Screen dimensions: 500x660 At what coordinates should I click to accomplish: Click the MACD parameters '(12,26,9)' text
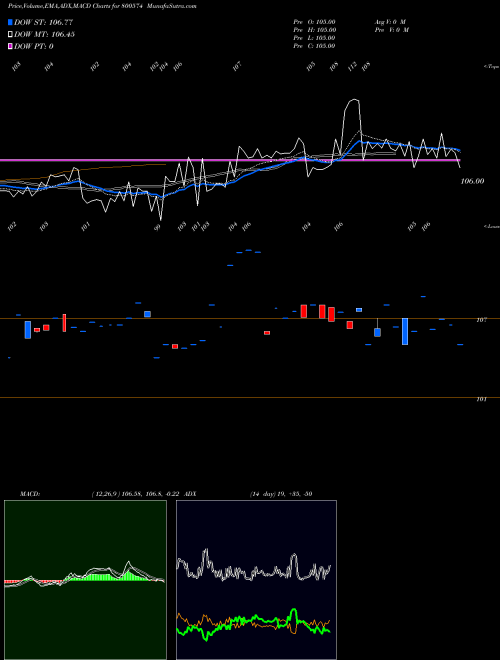coord(106,494)
